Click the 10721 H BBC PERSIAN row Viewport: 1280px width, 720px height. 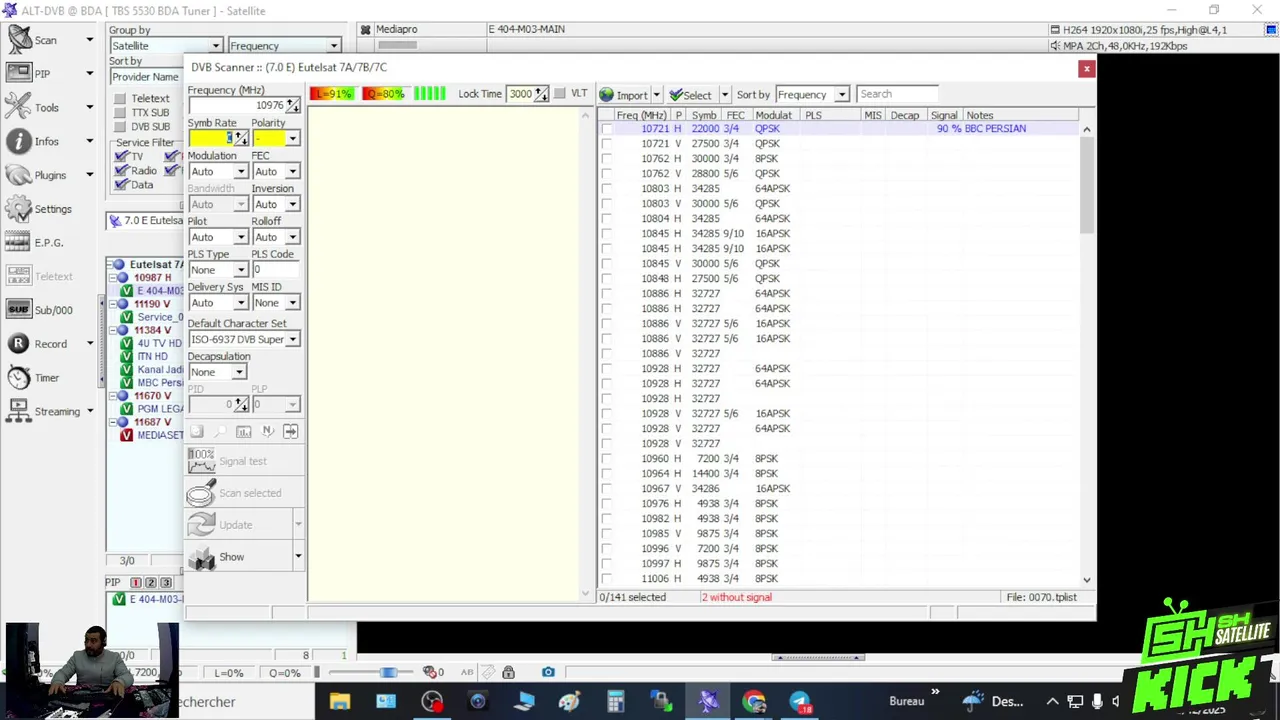coord(840,129)
